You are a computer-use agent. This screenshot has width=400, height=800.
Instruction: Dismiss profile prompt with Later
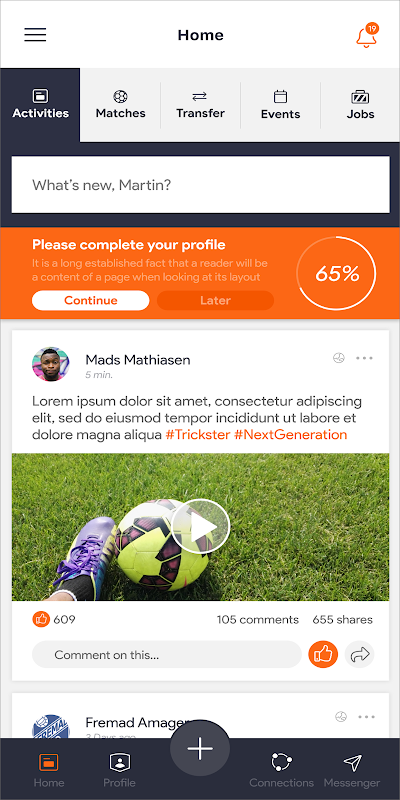(x=215, y=301)
